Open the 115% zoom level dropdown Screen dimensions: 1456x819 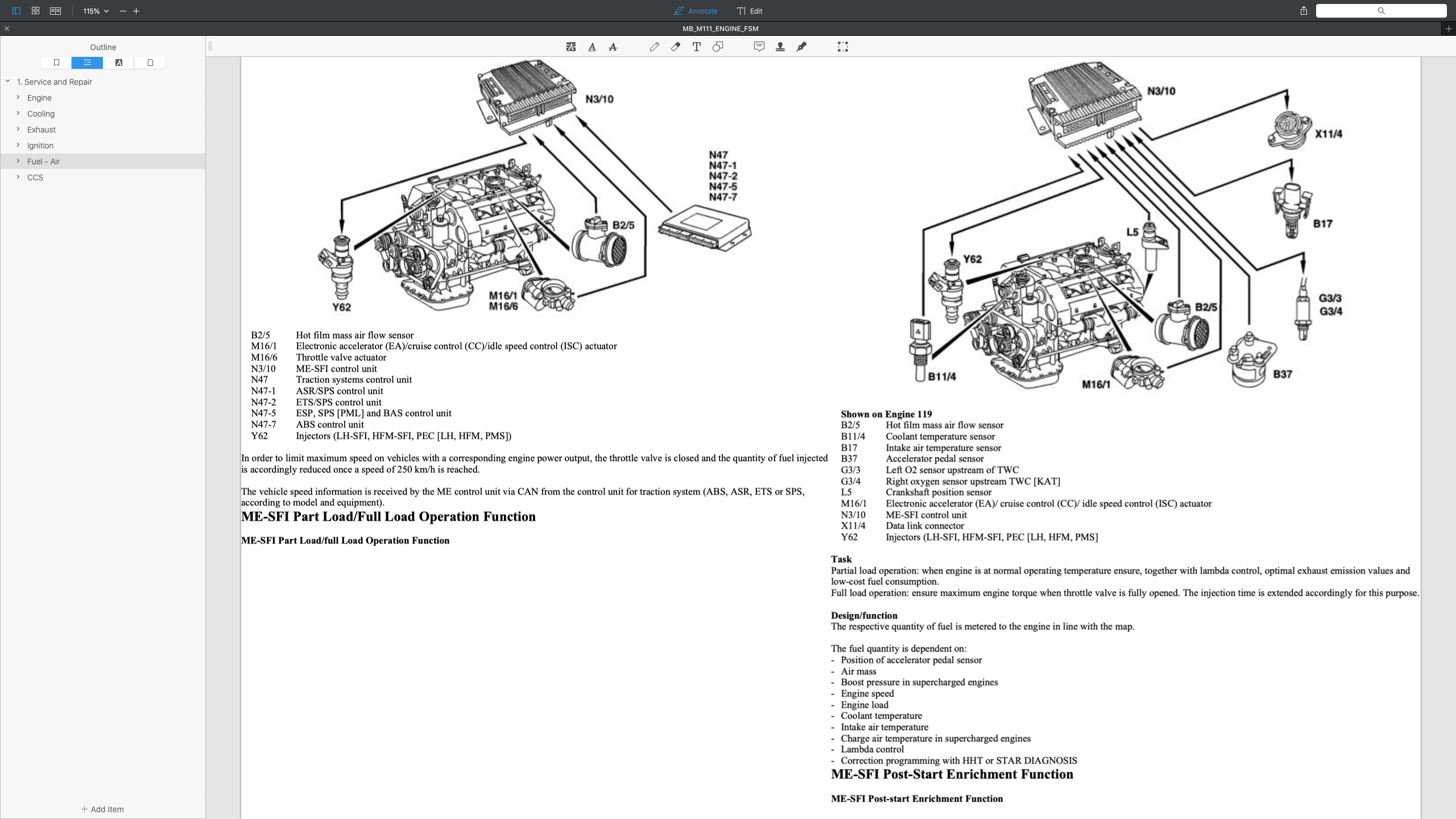tap(96, 11)
